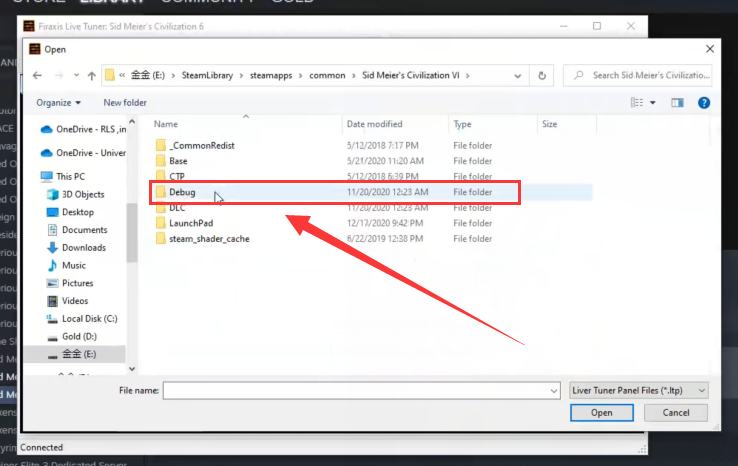The height and width of the screenshot is (466, 738).
Task: Open Gold (D:) drive in sidebar
Action: click(72, 336)
